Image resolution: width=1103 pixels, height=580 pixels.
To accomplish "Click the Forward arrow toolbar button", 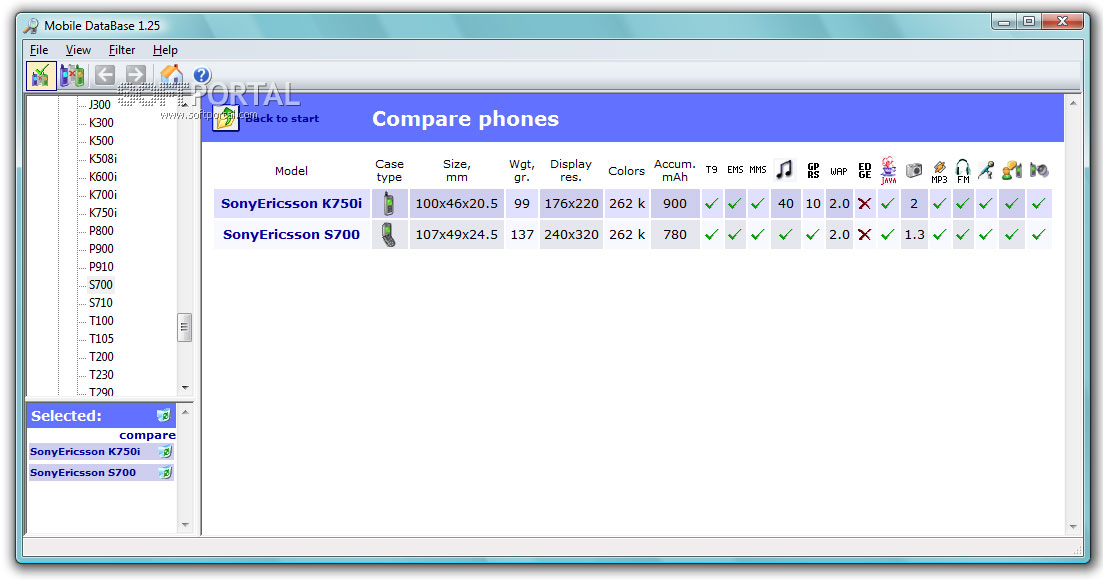I will pos(135,75).
